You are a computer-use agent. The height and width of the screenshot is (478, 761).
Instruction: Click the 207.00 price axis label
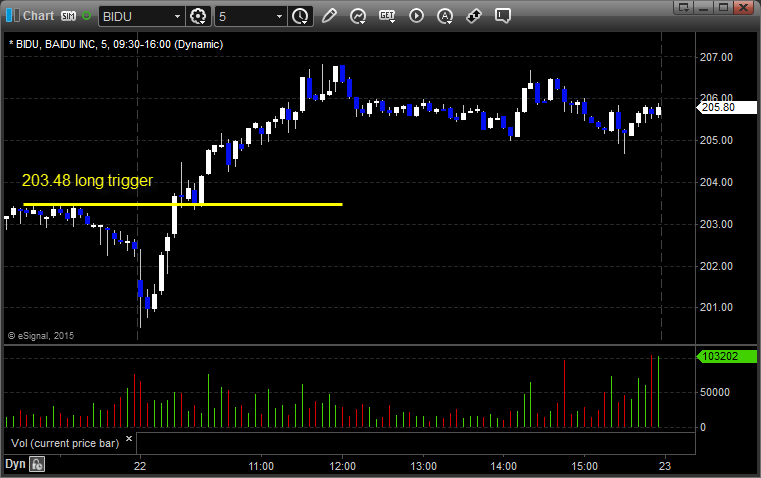click(x=716, y=57)
